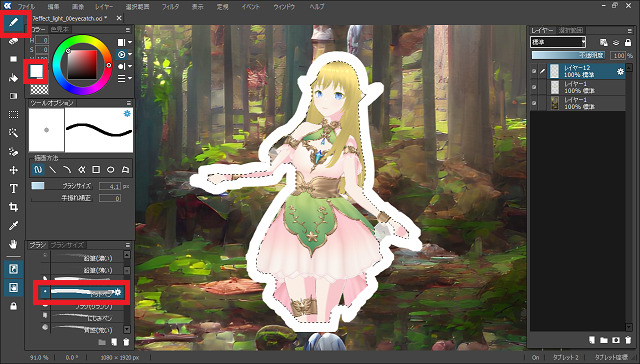Open the レイヤー menu in menu bar

(x=104, y=7)
